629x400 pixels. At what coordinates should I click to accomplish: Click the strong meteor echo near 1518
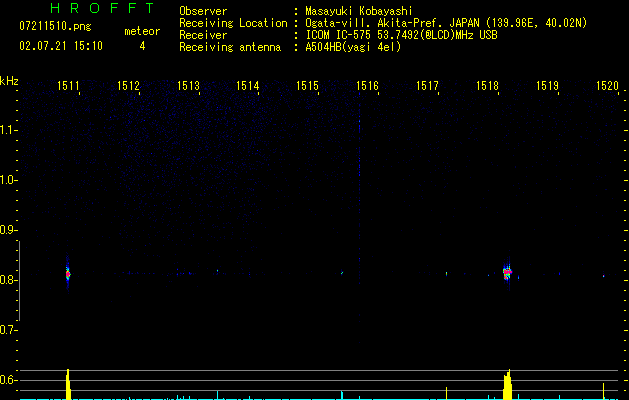(507, 273)
